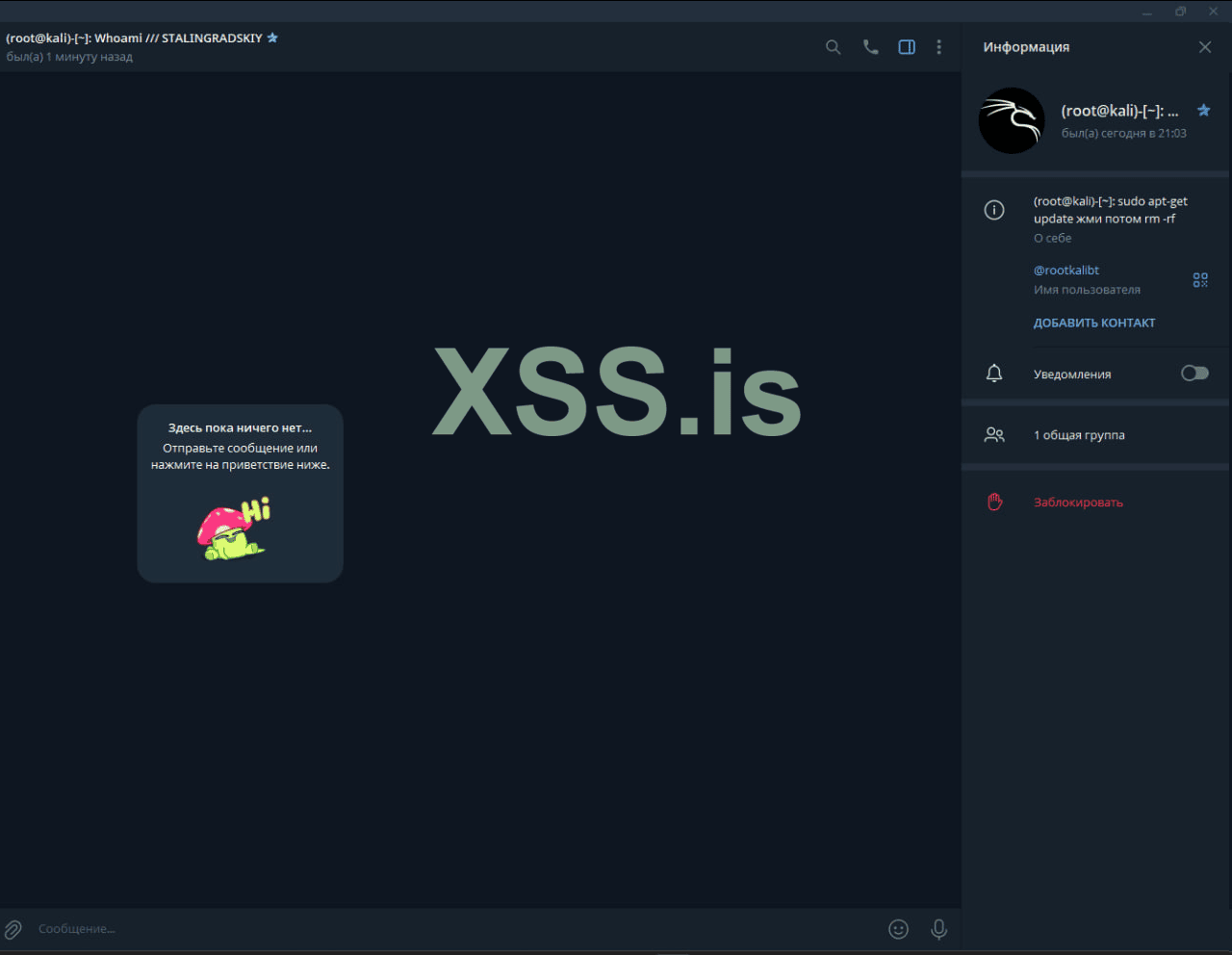
Task: Click the common groups people icon
Action: pyautogui.click(x=994, y=435)
